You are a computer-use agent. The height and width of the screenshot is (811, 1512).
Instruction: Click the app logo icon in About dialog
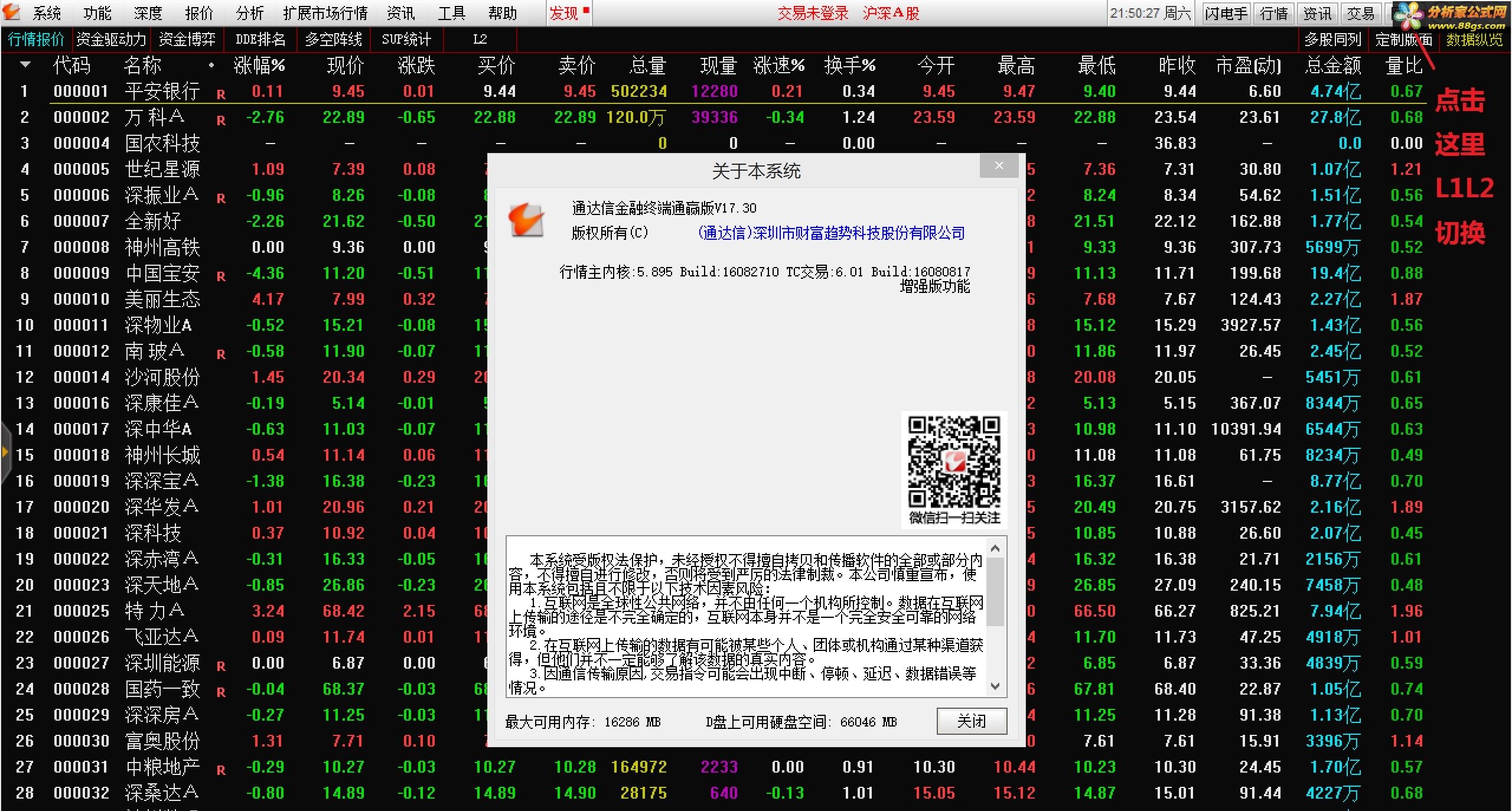(x=526, y=220)
